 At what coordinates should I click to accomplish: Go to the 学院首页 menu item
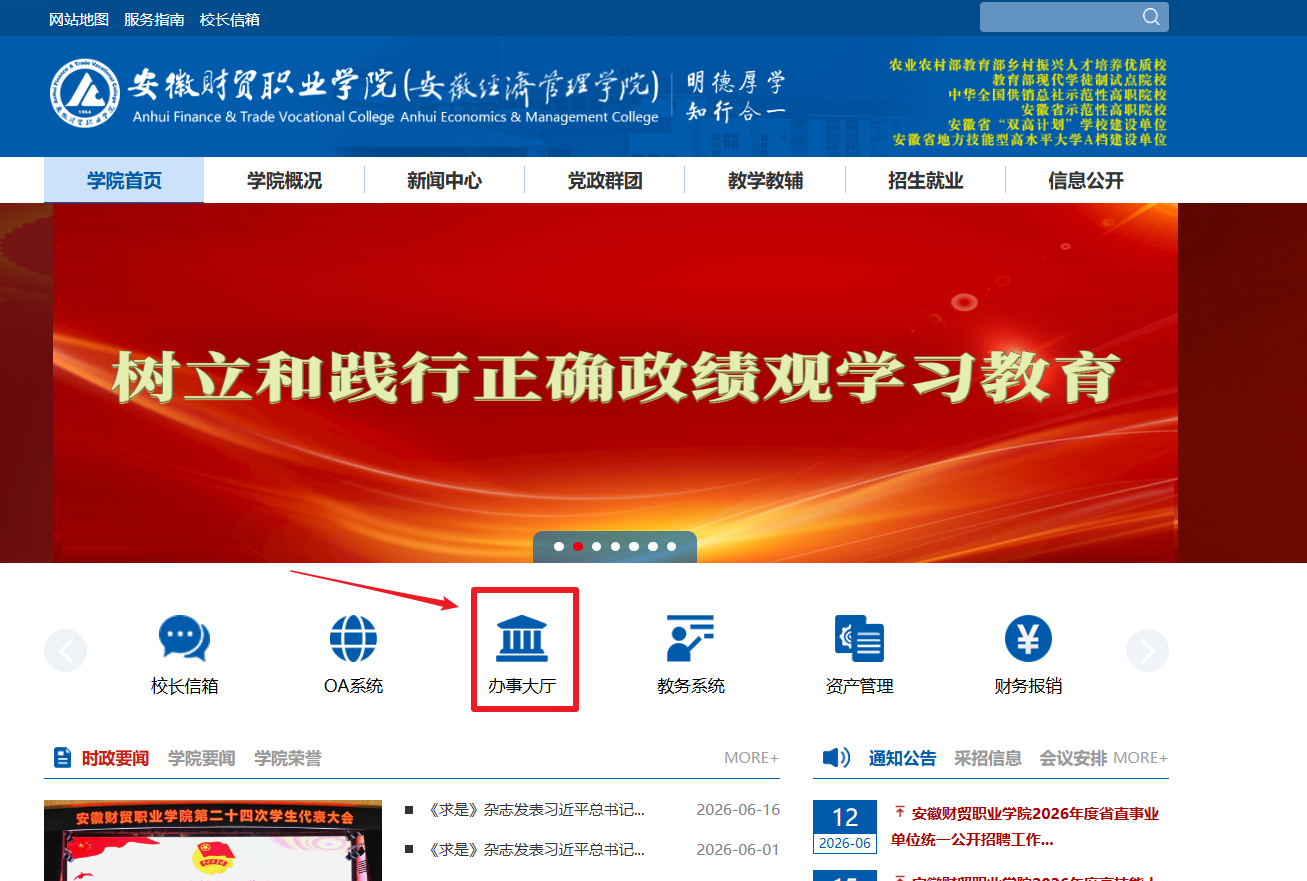(124, 181)
